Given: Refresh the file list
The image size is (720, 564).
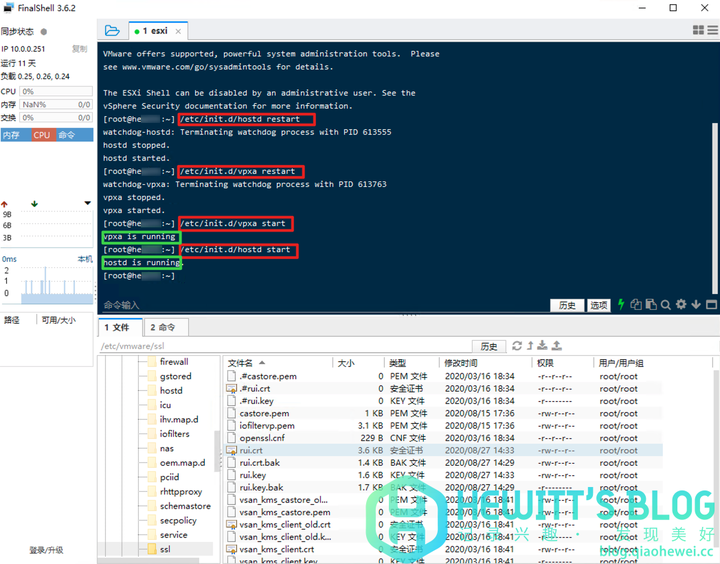Looking at the screenshot, I should (517, 346).
